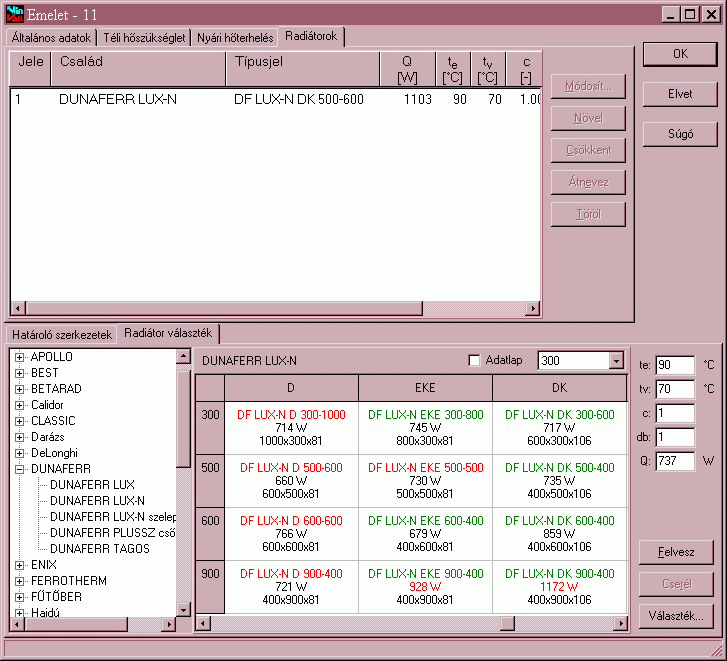
Task: Expand the FERROTHERM tree node
Action: click(x=19, y=581)
